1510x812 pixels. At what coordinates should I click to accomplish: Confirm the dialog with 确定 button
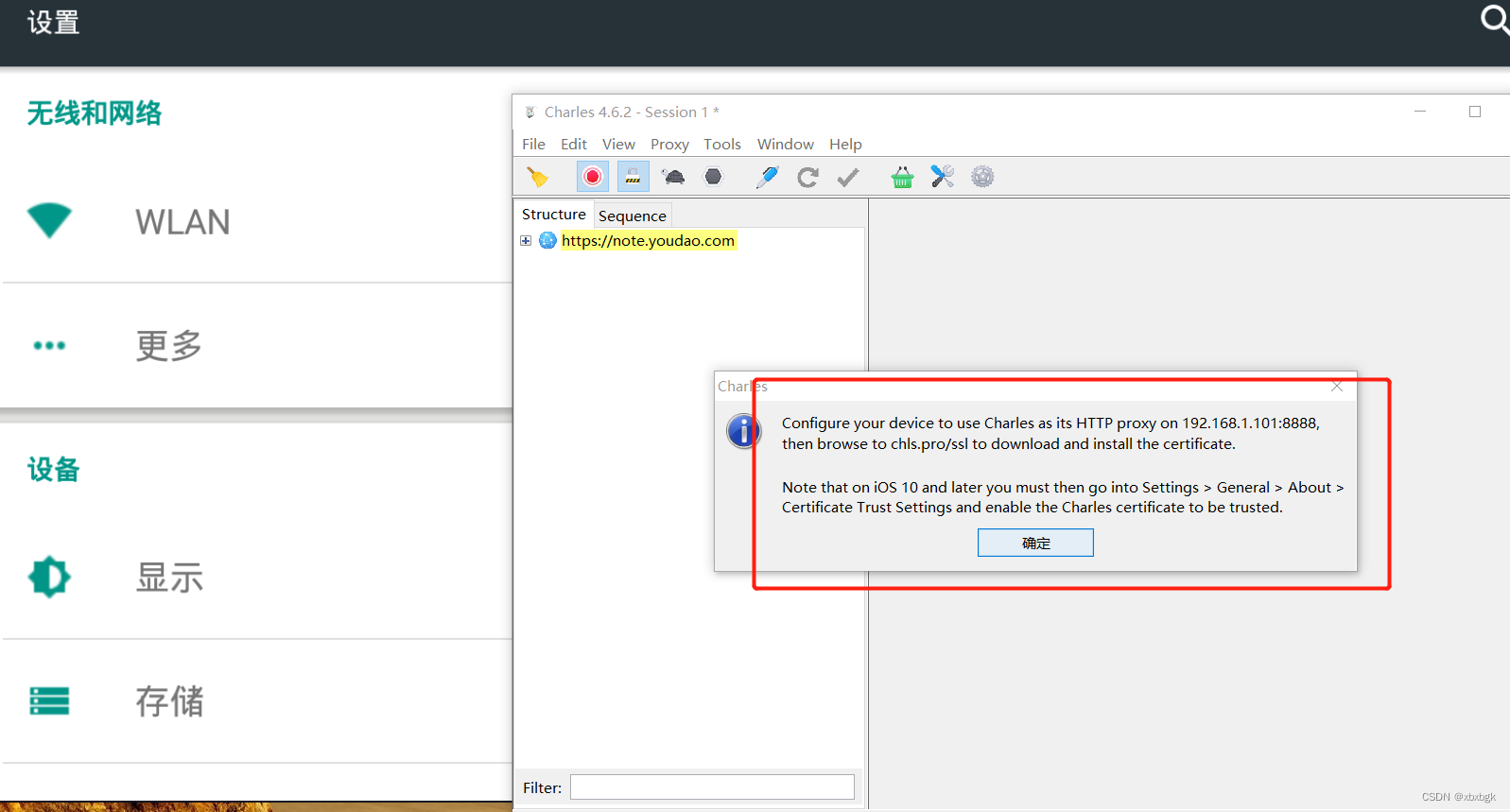(x=1035, y=543)
